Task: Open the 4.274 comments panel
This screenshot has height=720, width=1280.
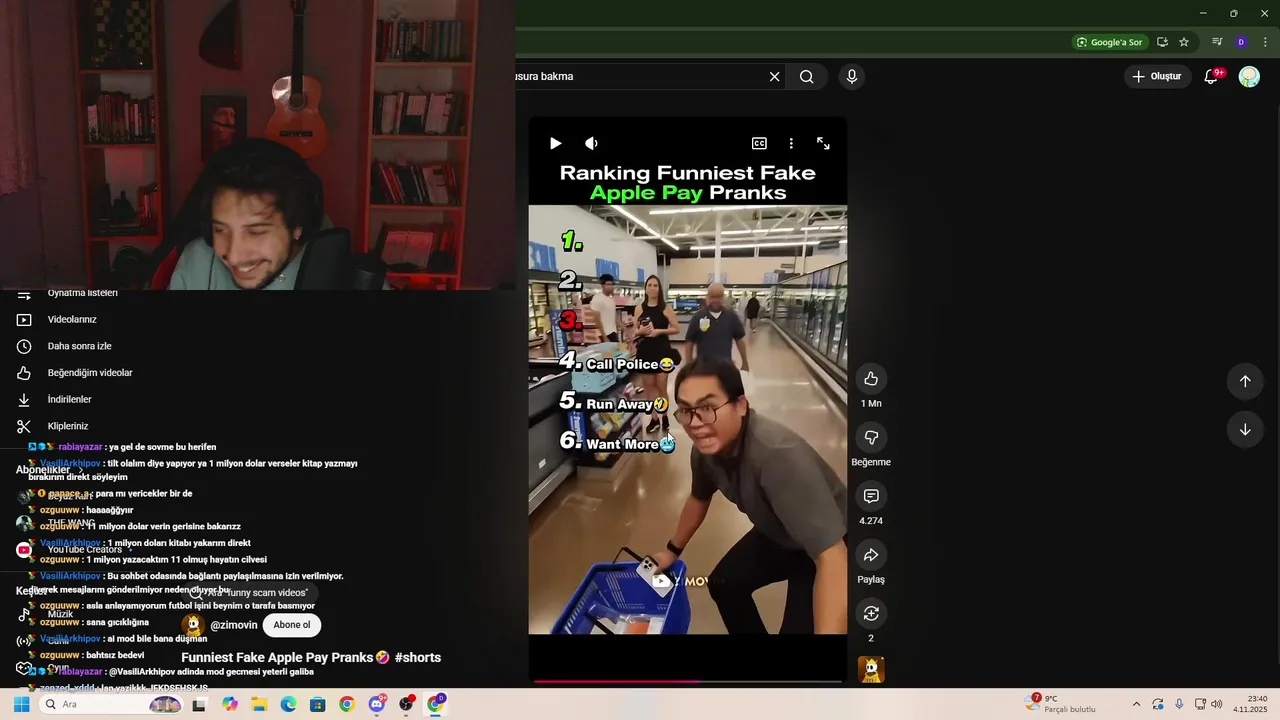Action: coord(871,496)
